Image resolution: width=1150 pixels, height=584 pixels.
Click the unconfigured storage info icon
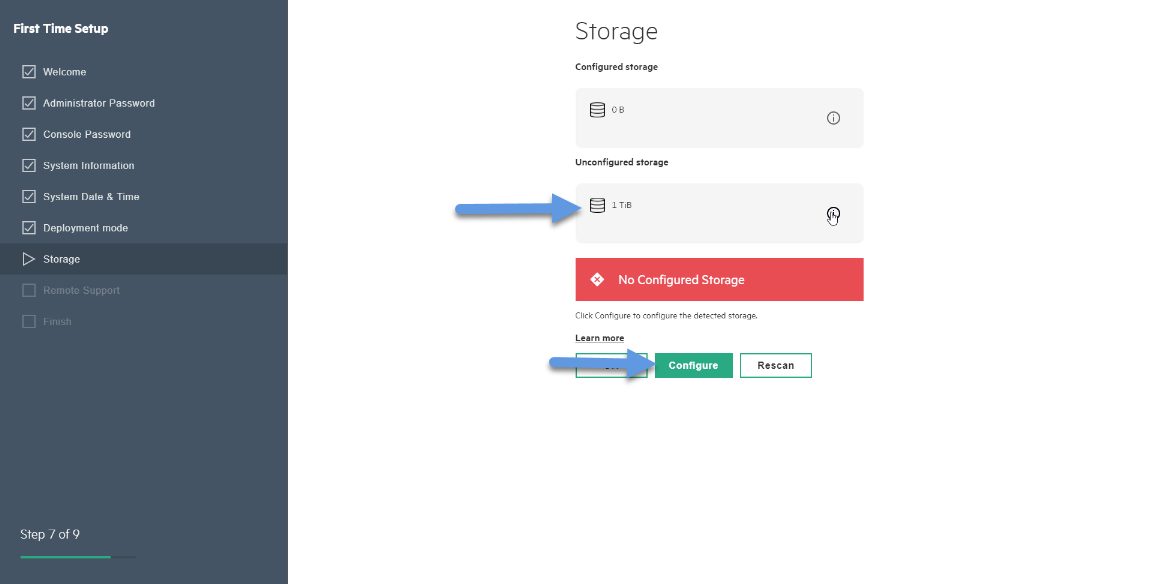(833, 213)
